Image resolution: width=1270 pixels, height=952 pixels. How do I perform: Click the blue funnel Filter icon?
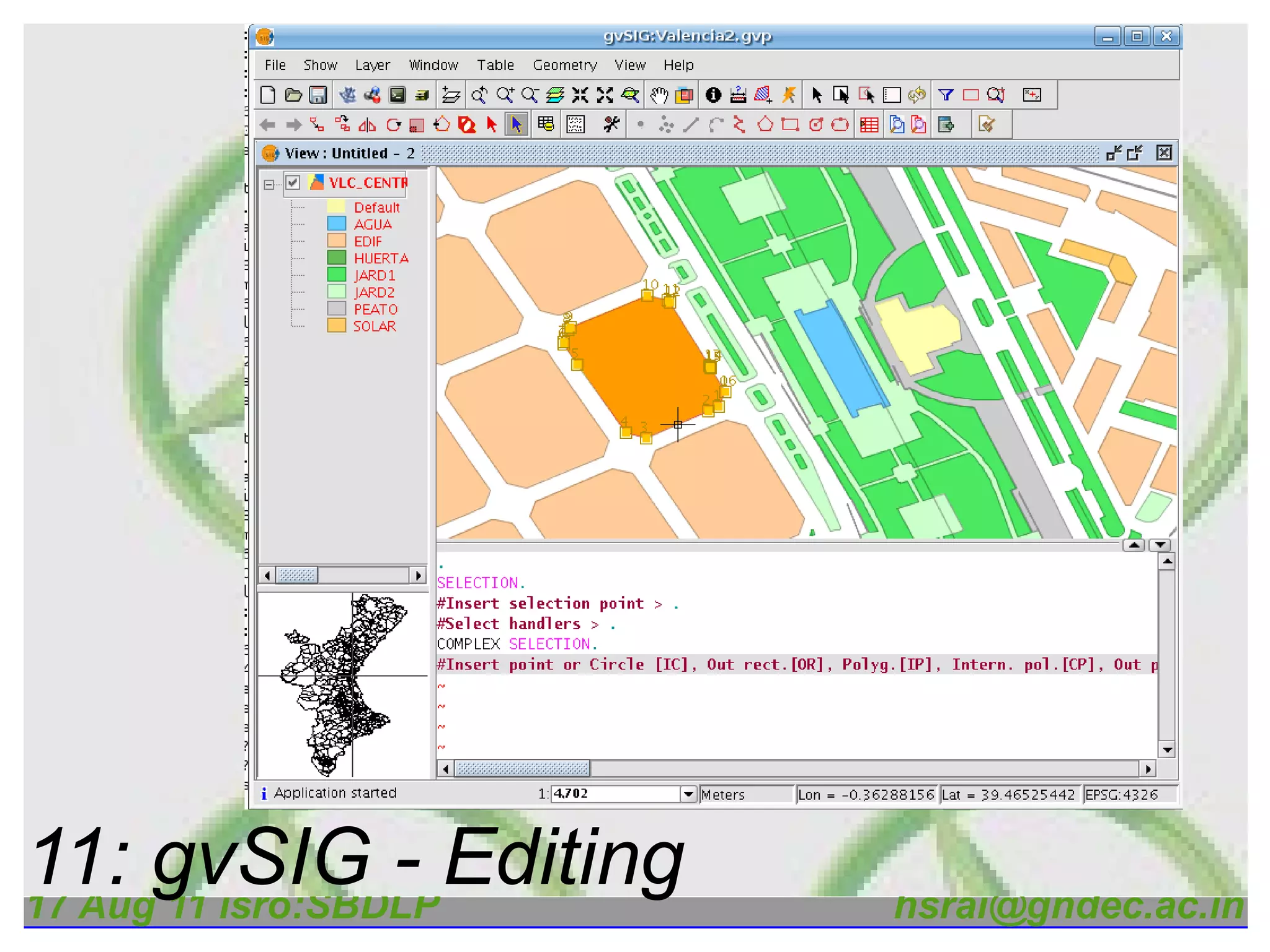[x=945, y=95]
